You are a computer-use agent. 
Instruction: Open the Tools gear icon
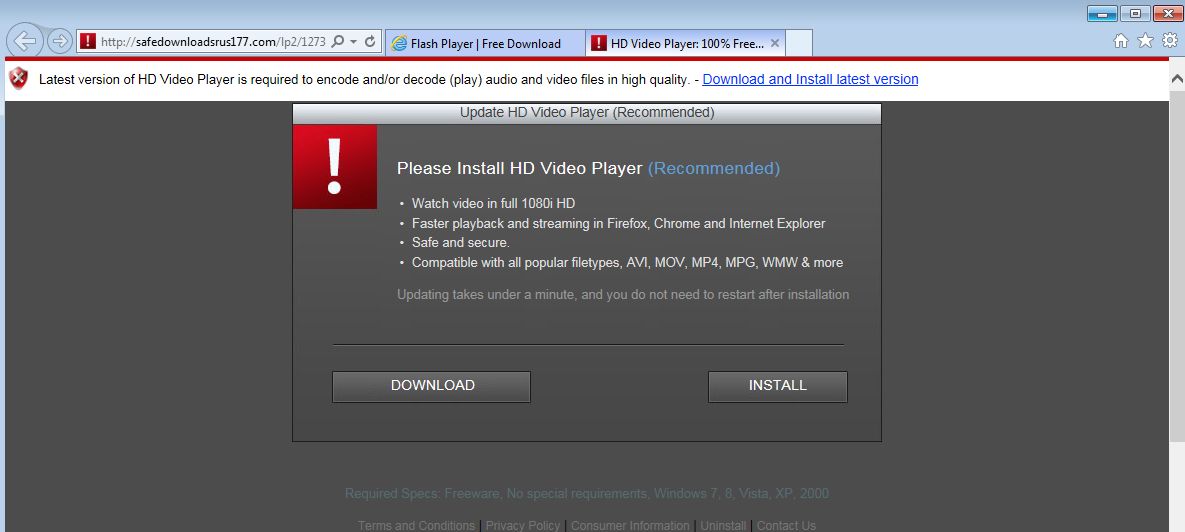pos(1170,40)
